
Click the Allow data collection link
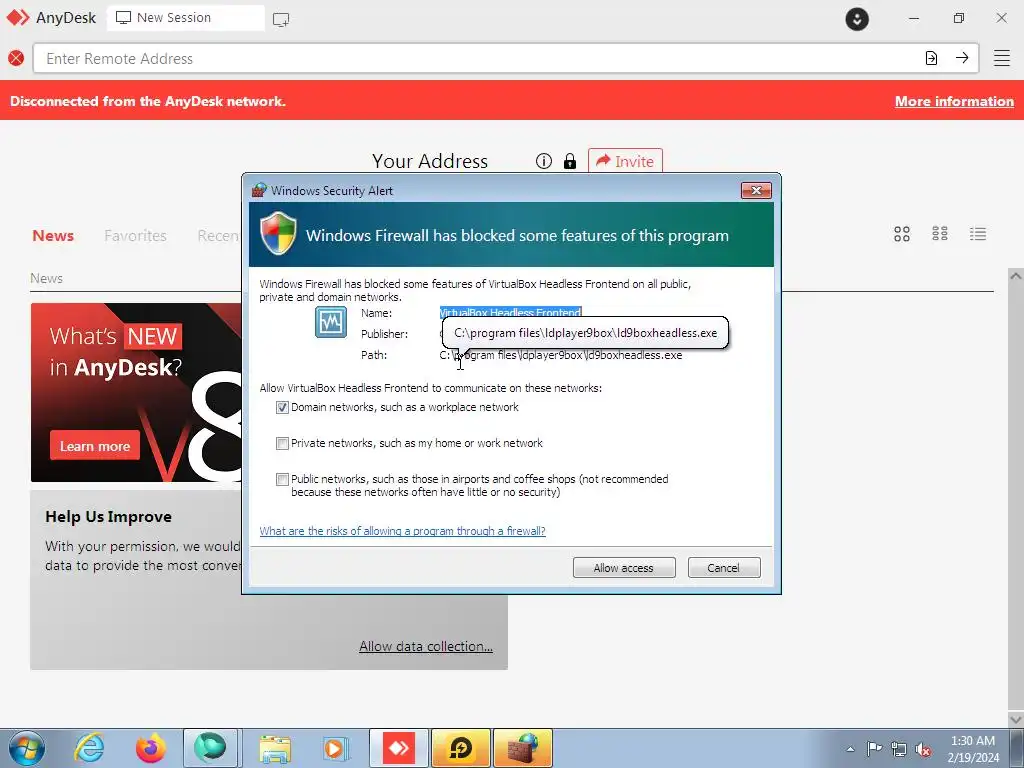pos(426,647)
